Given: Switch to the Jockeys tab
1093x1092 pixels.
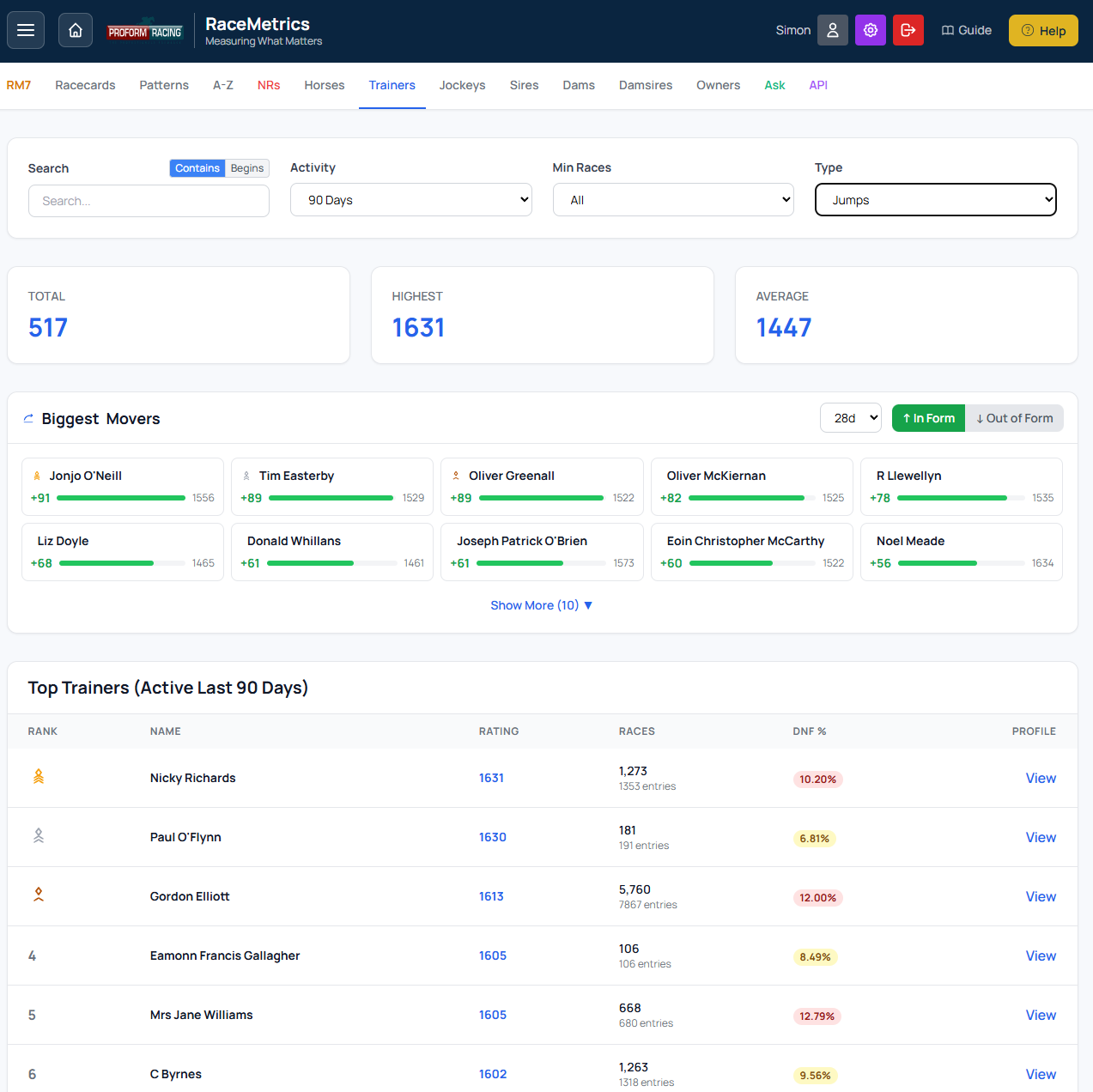Looking at the screenshot, I should [462, 85].
